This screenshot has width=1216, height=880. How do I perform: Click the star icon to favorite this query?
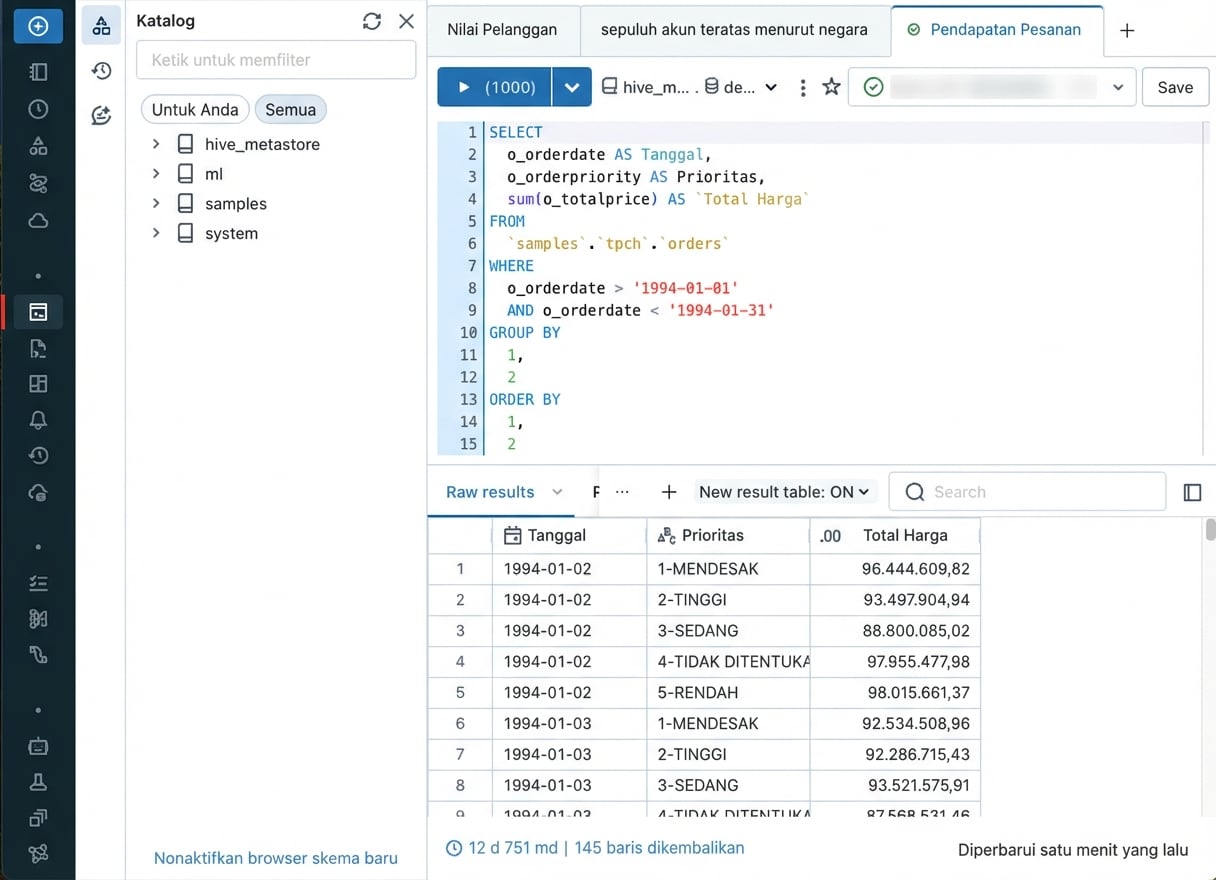pyautogui.click(x=831, y=87)
